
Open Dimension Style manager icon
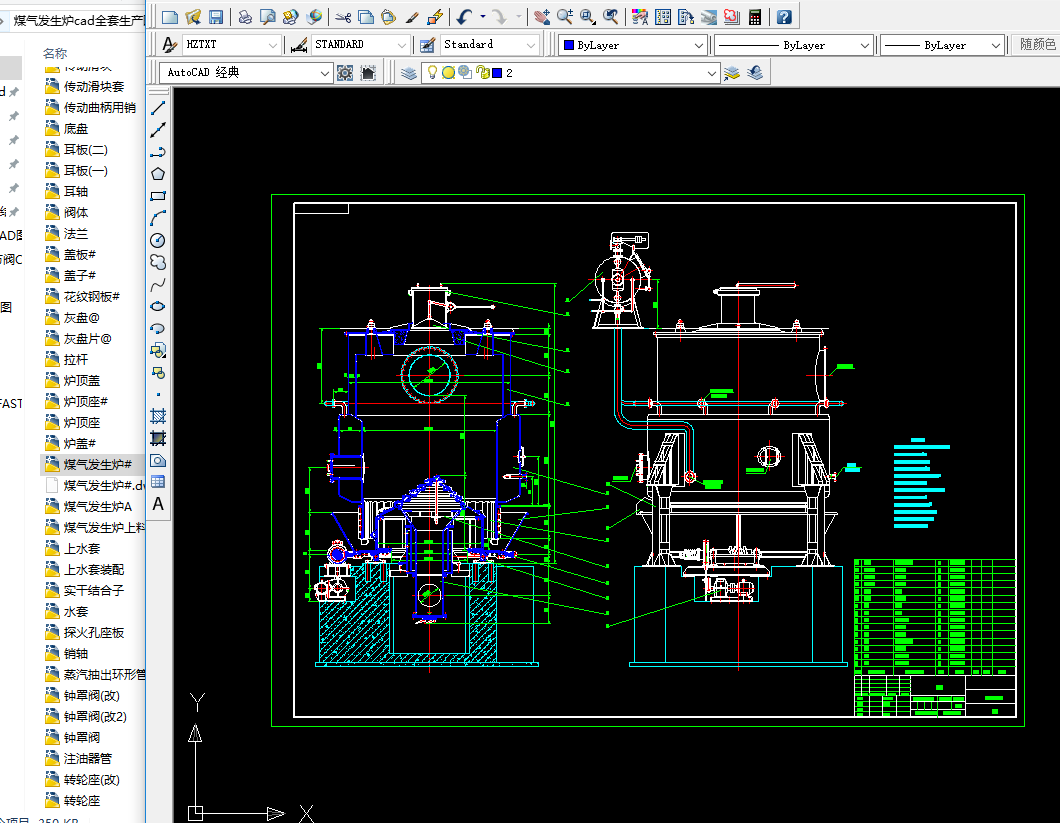pyautogui.click(x=299, y=45)
